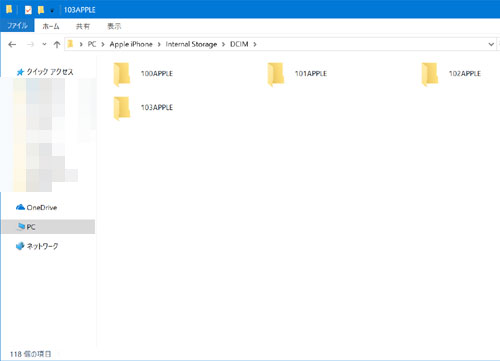The image size is (500, 361).
Task: Open the 103APPLE folder icon
Action: [122, 108]
